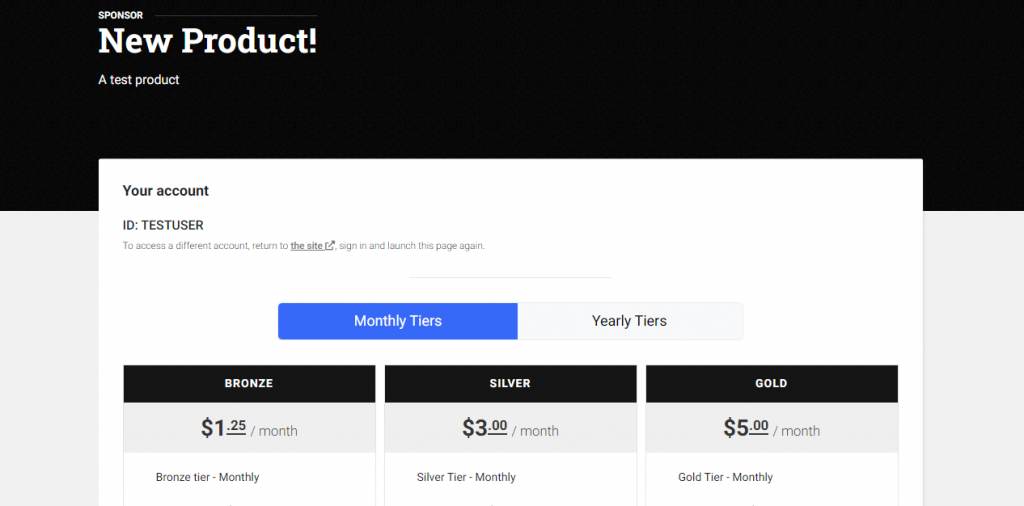The image size is (1024, 506).
Task: Click the New Product! heading
Action: coord(208,41)
